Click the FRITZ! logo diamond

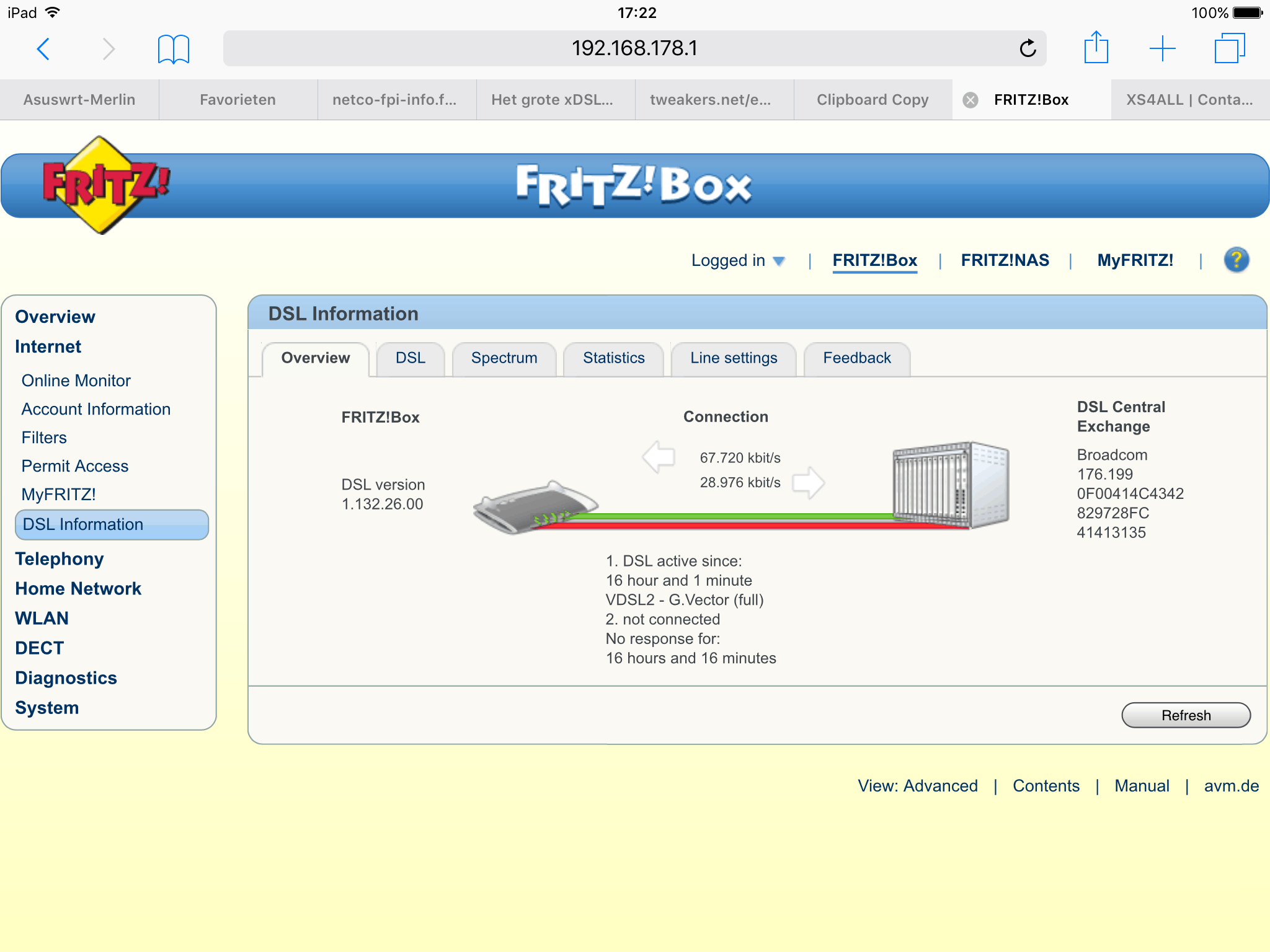click(x=102, y=185)
